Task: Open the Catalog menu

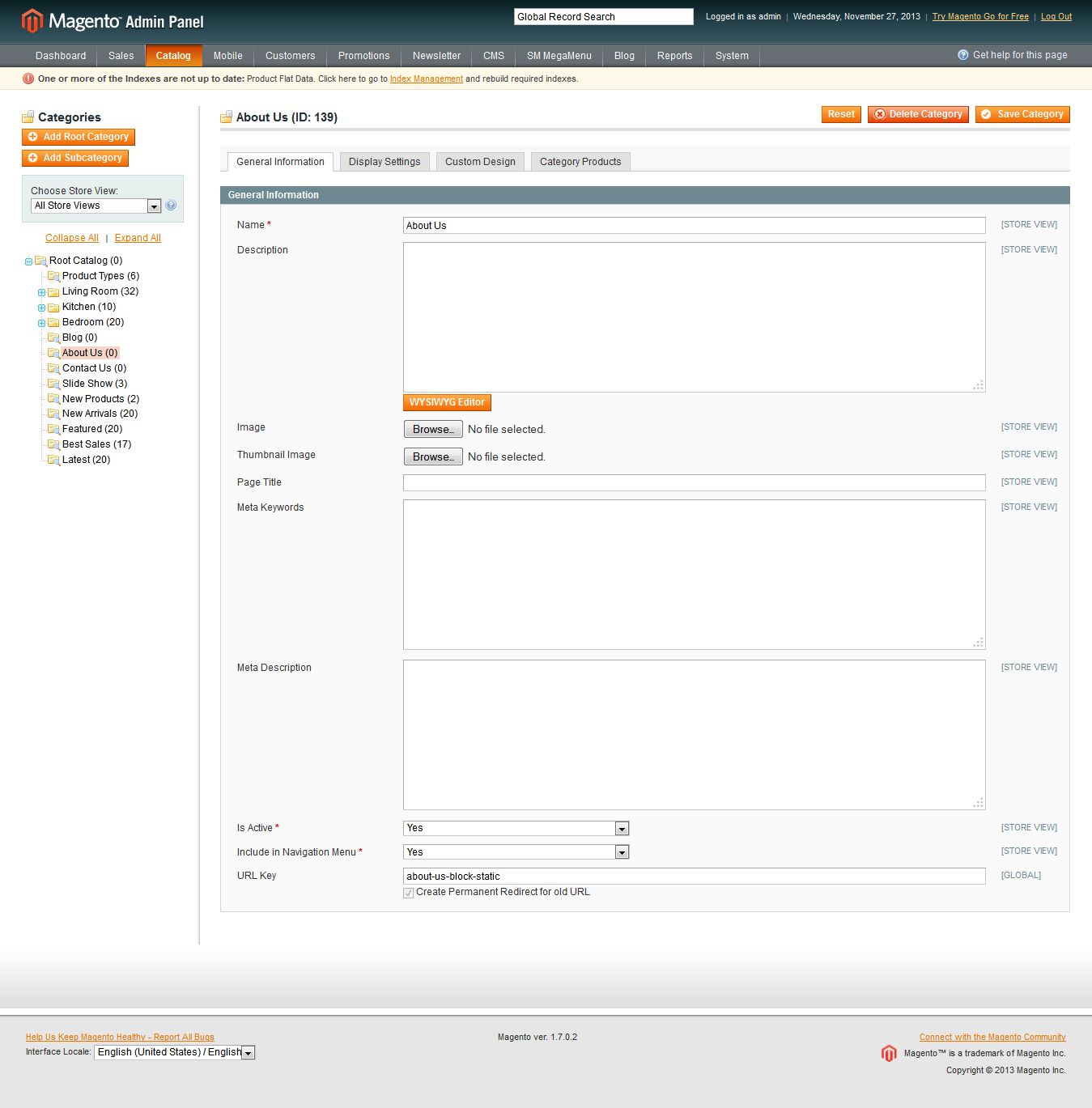Action: (173, 56)
